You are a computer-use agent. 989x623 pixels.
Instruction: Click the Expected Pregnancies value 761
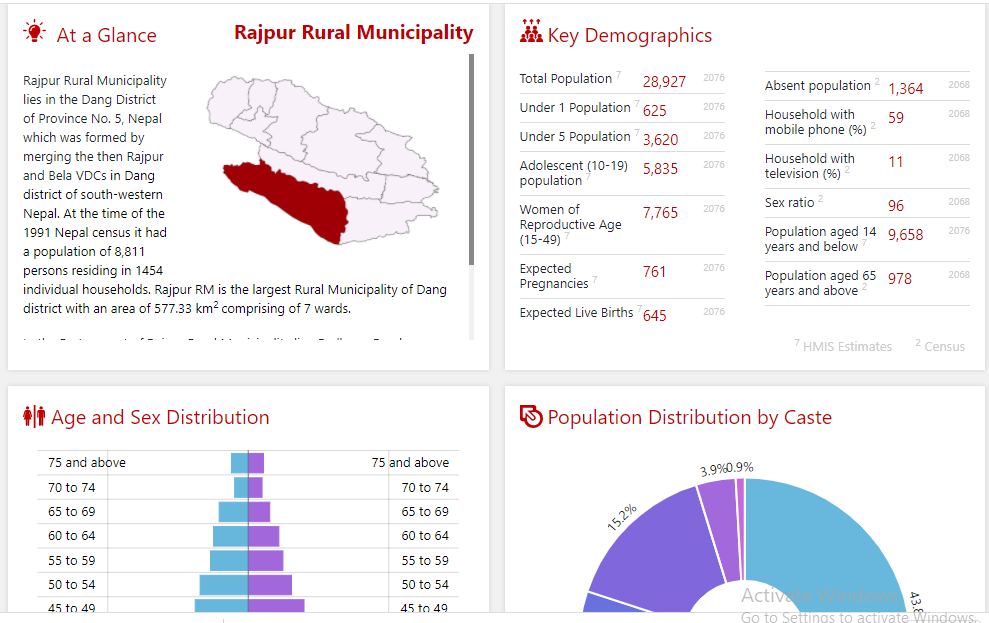[655, 272]
